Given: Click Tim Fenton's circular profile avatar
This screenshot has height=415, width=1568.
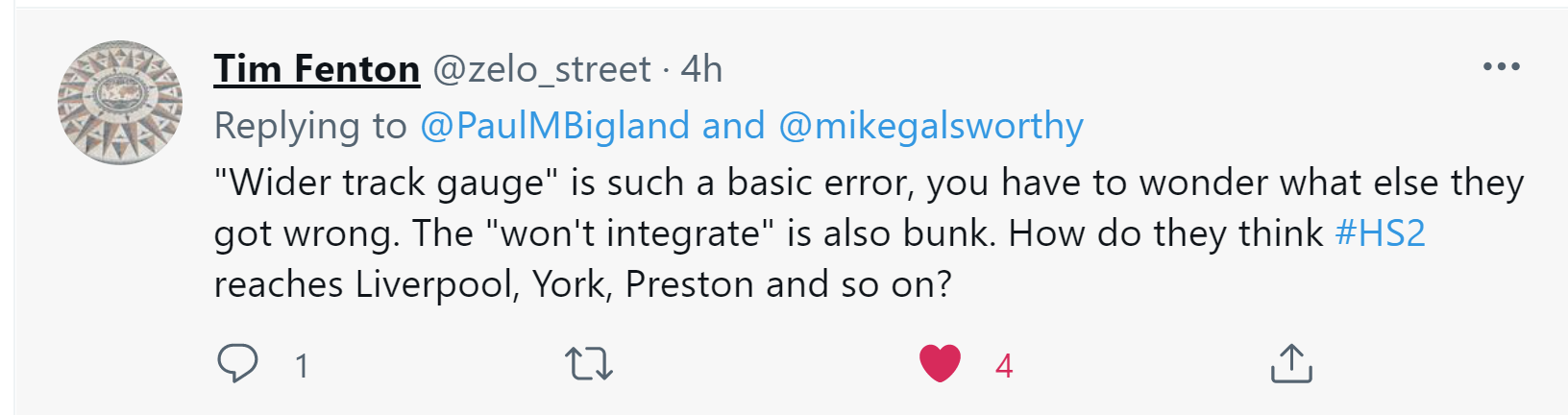Looking at the screenshot, I should click(120, 103).
